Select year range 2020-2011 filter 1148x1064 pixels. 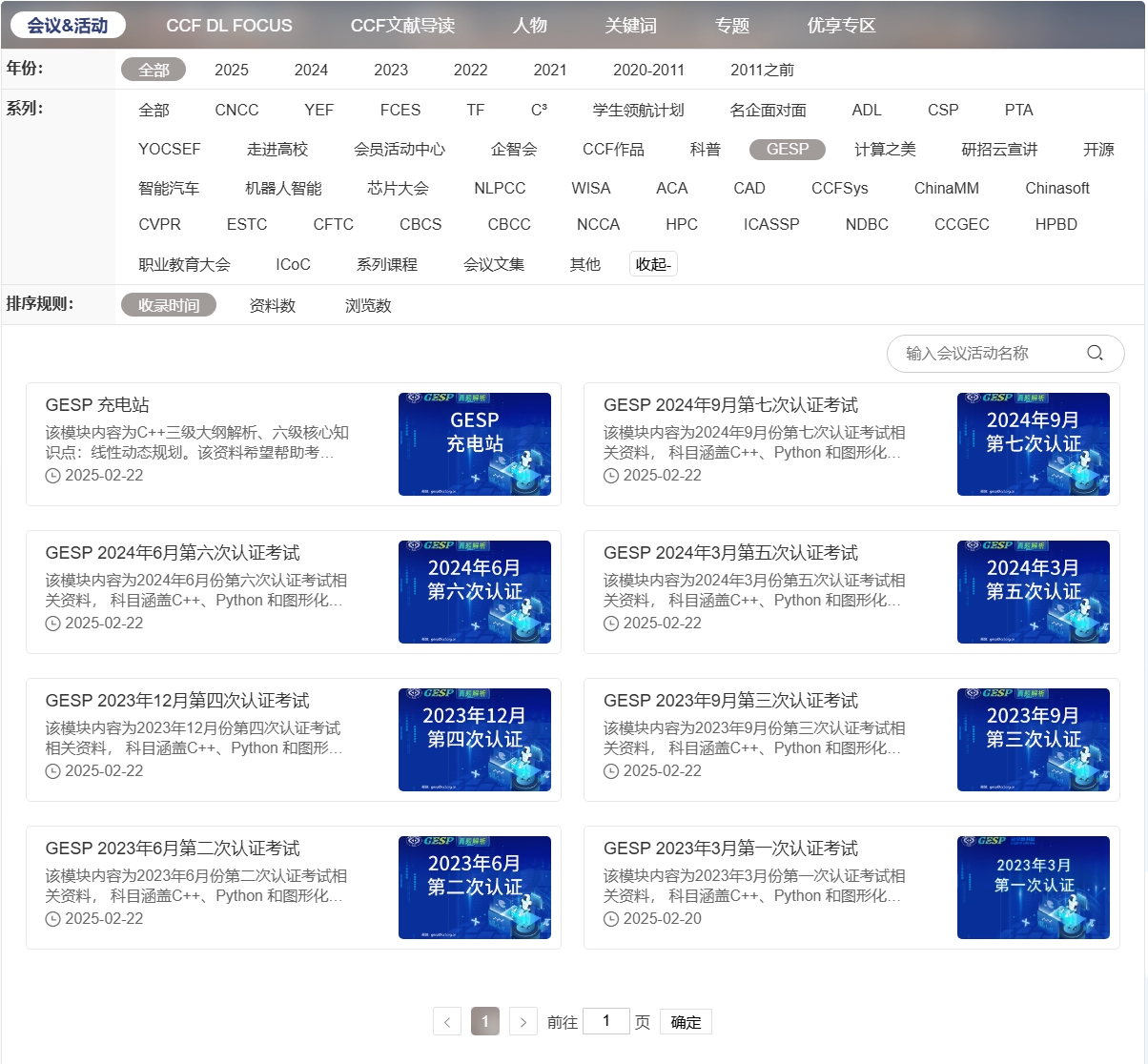(x=648, y=70)
